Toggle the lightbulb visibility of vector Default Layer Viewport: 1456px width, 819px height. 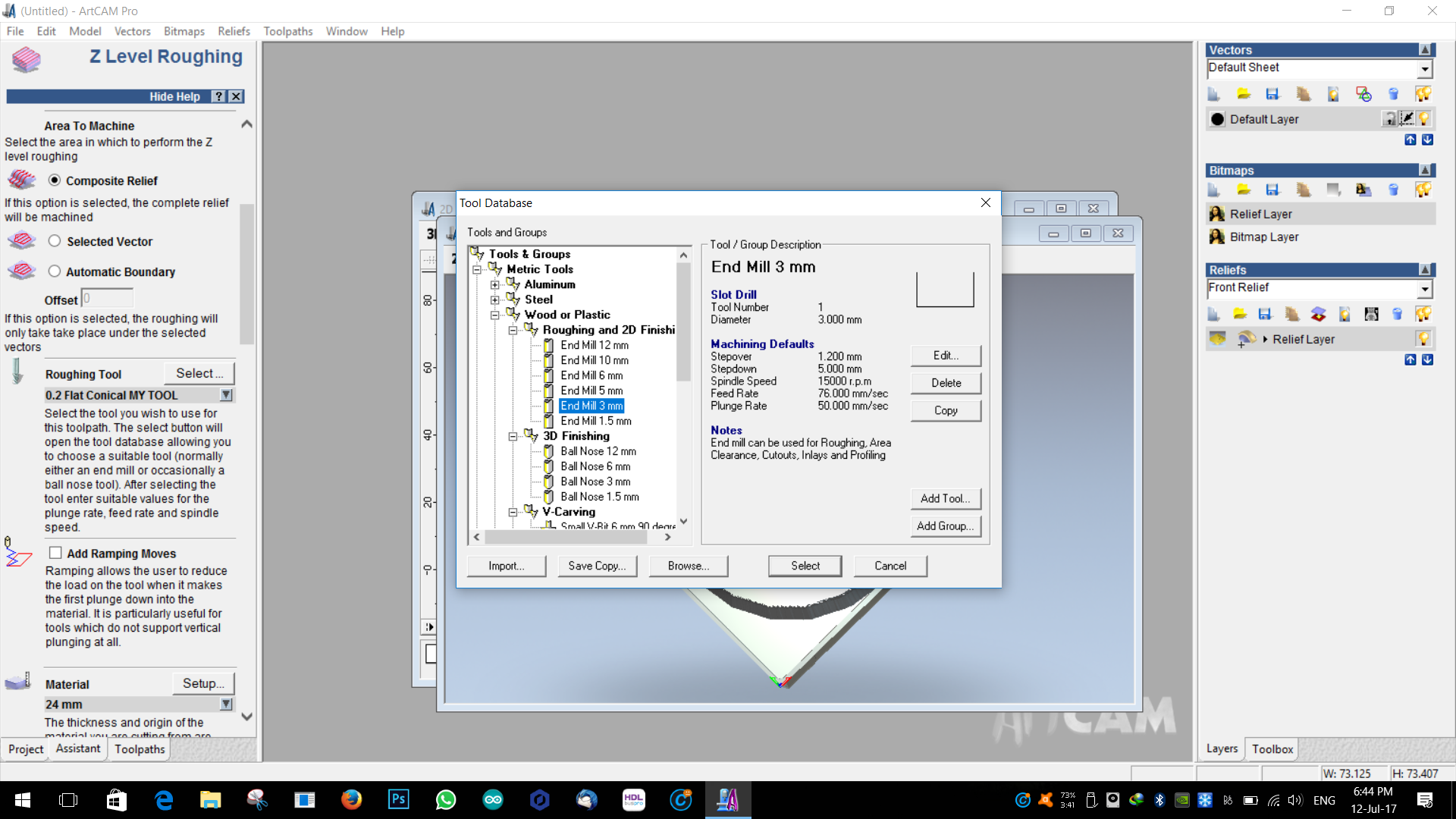(x=1424, y=119)
